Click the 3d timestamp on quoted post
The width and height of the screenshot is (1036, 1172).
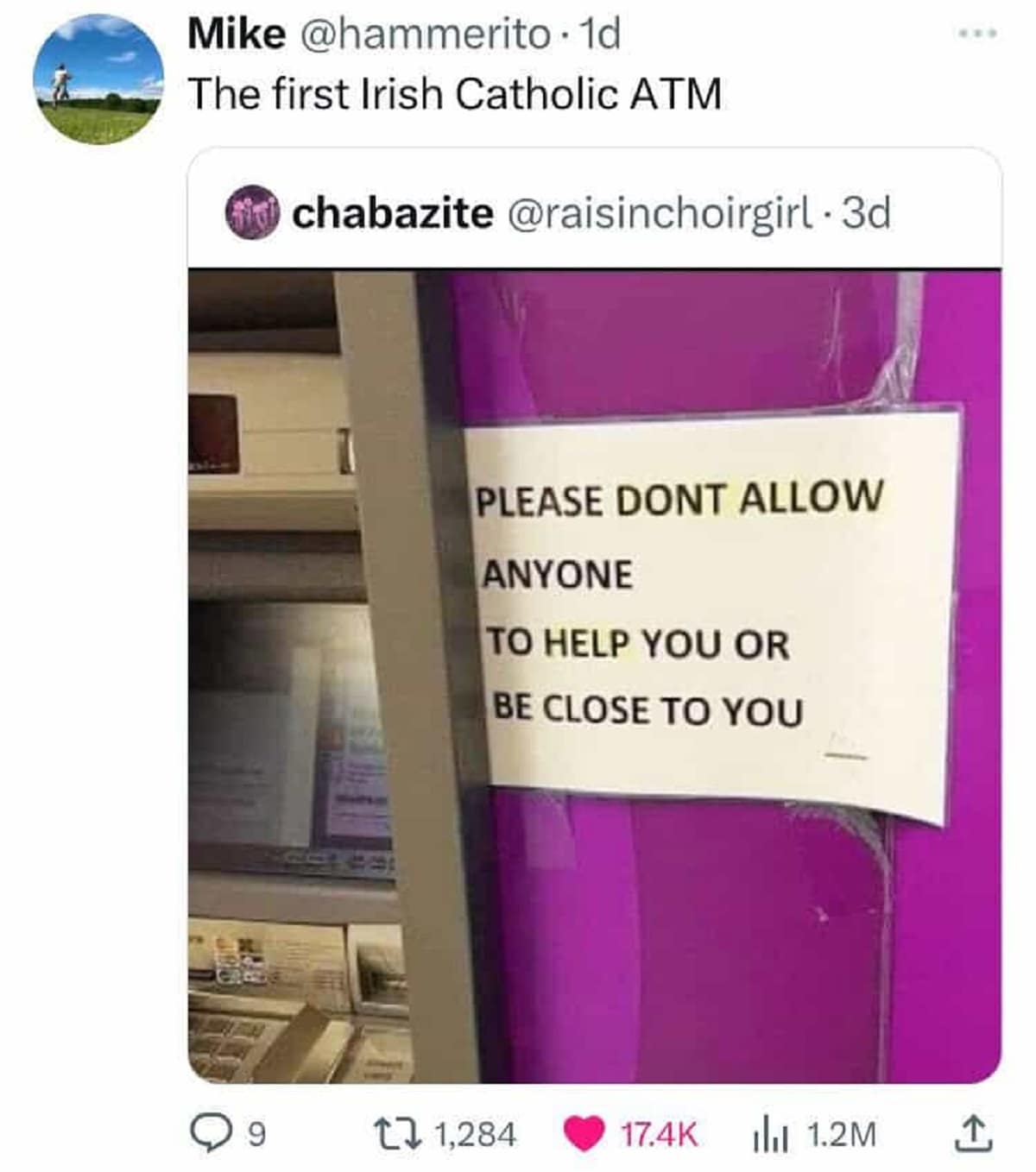tap(865, 213)
